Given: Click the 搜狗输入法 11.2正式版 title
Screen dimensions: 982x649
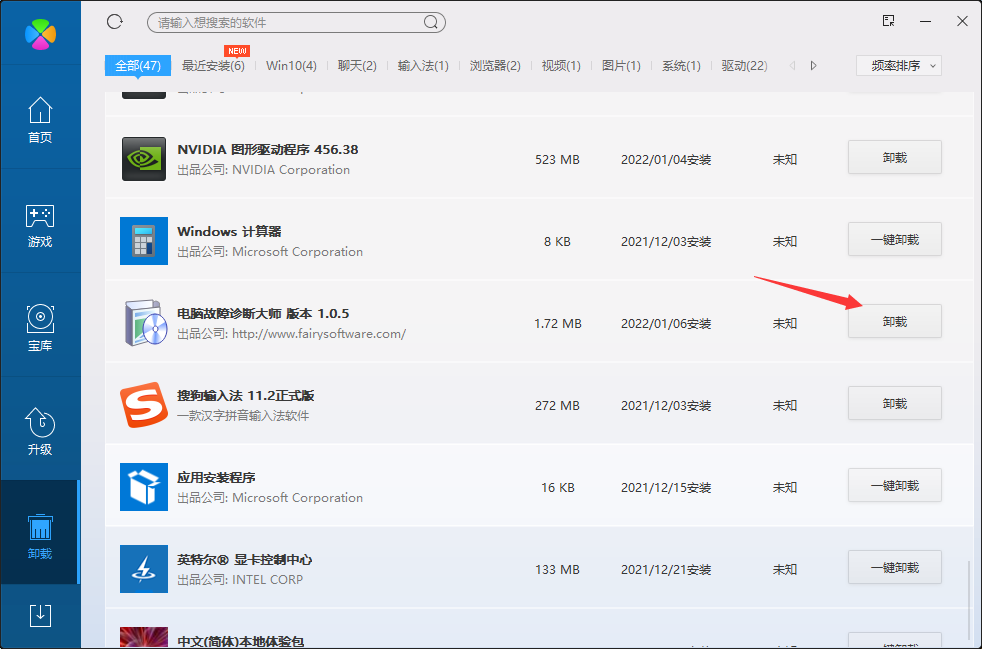Looking at the screenshot, I should point(246,396).
